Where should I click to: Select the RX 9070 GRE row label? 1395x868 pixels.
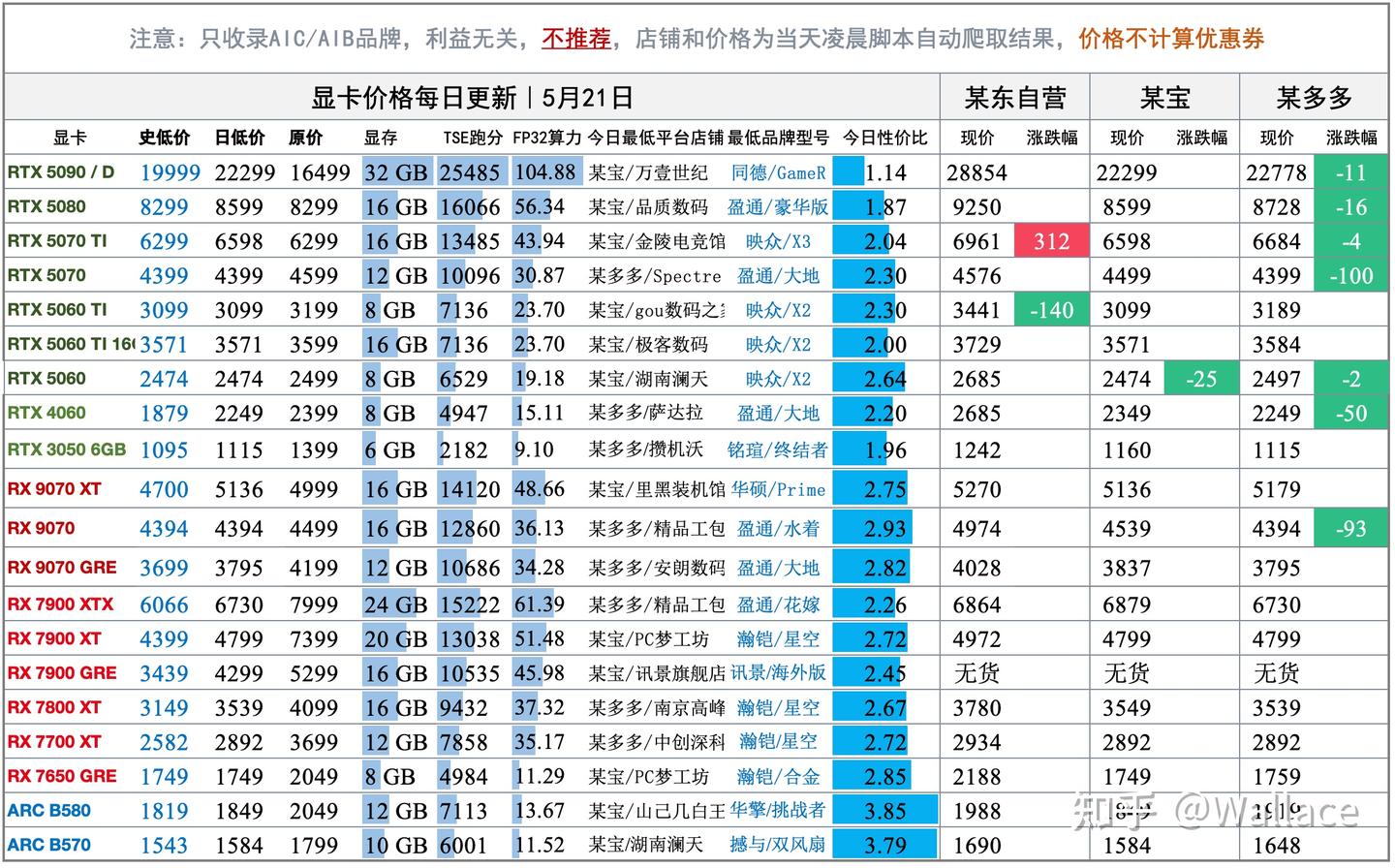click(61, 568)
